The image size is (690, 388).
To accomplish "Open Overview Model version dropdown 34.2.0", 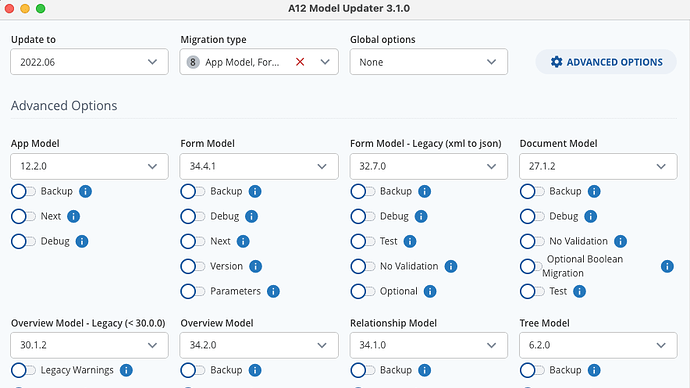I will pos(259,345).
